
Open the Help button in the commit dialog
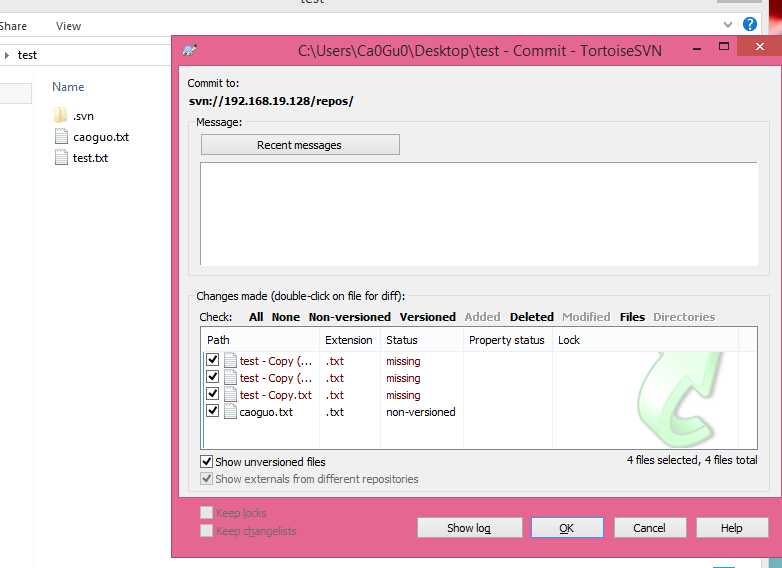(732, 528)
